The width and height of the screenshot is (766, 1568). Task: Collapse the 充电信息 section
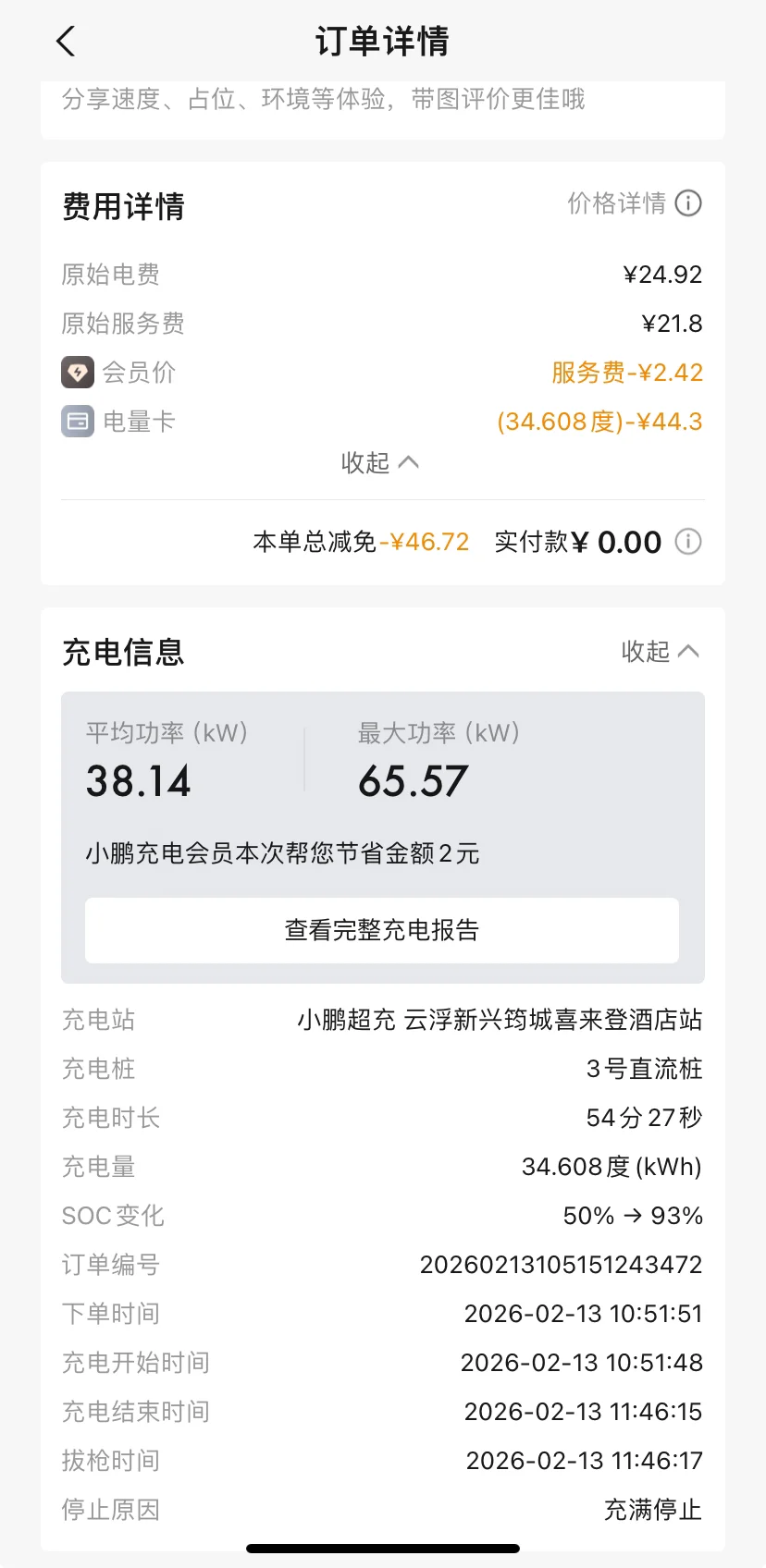point(660,652)
